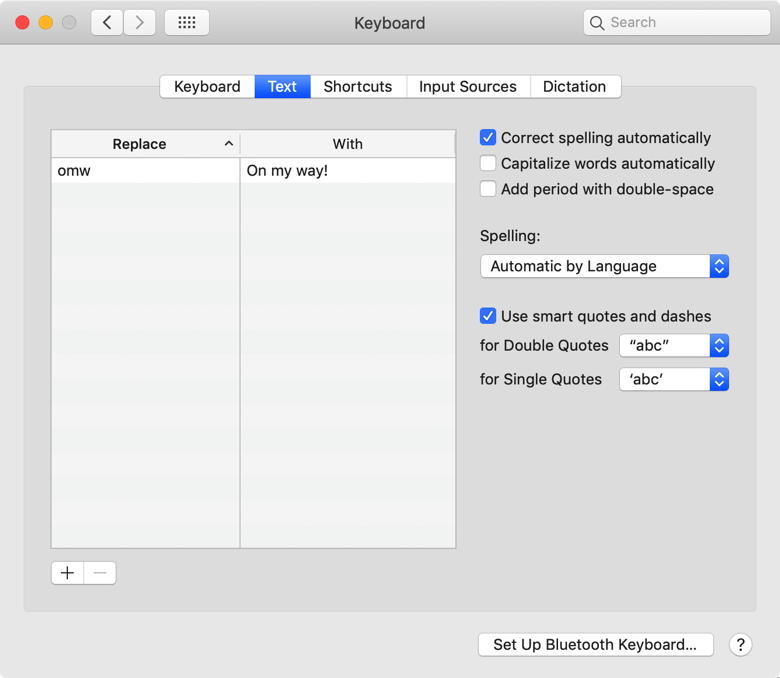Click the Replace column sort arrow
780x678 pixels.
pyautogui.click(x=229, y=144)
